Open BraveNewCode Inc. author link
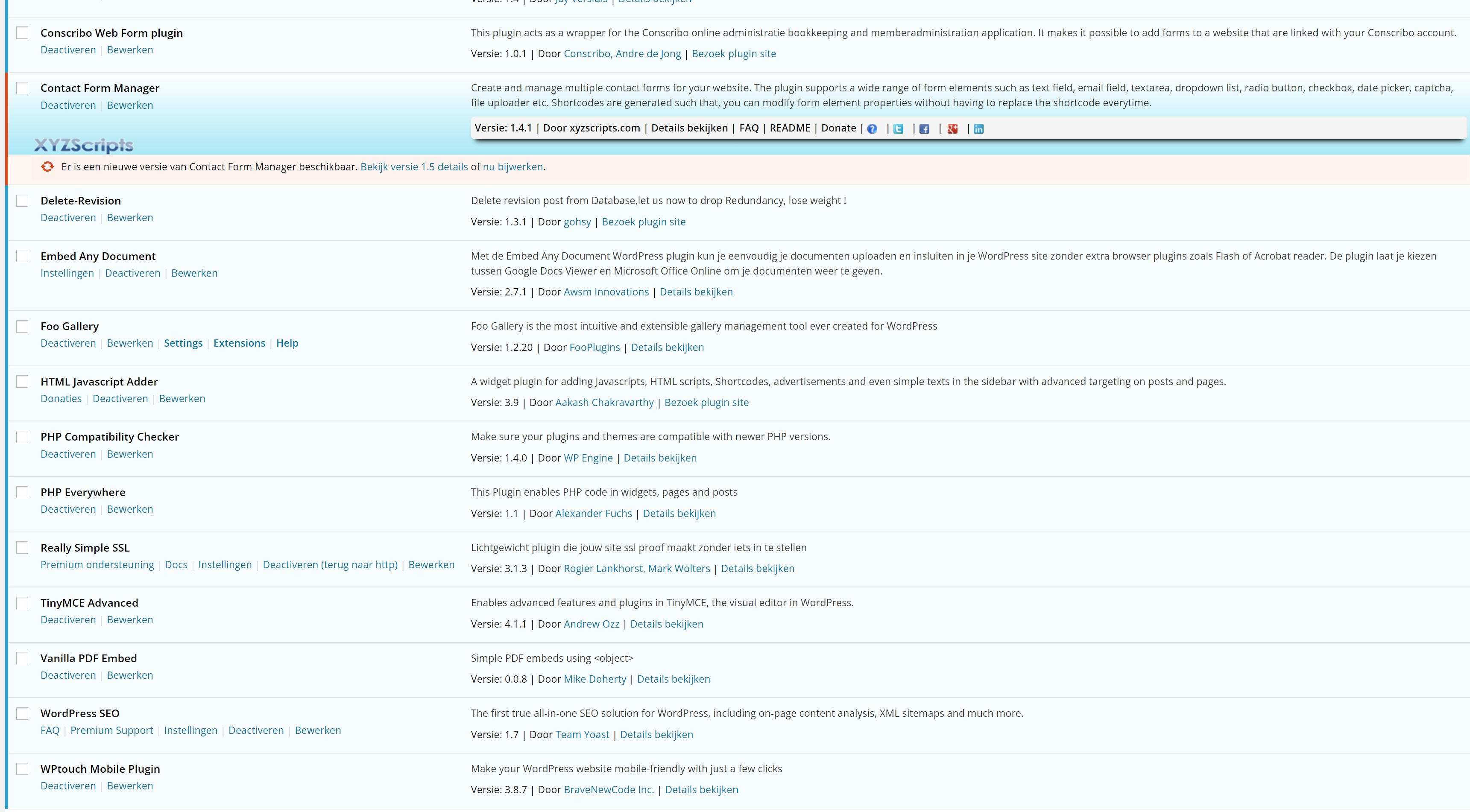 (x=609, y=790)
